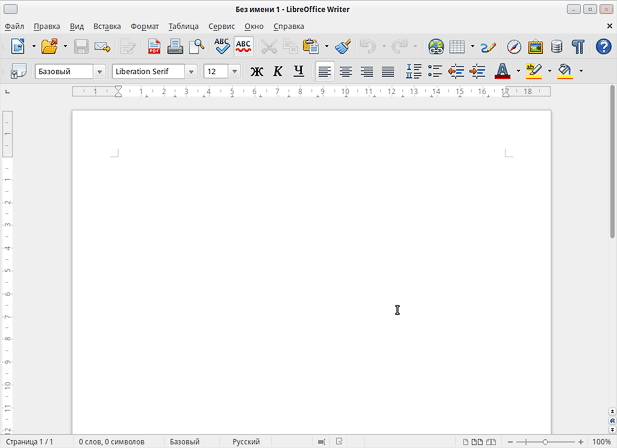Open the Print Preview icon
The width and height of the screenshot is (617, 448).
[x=197, y=46]
